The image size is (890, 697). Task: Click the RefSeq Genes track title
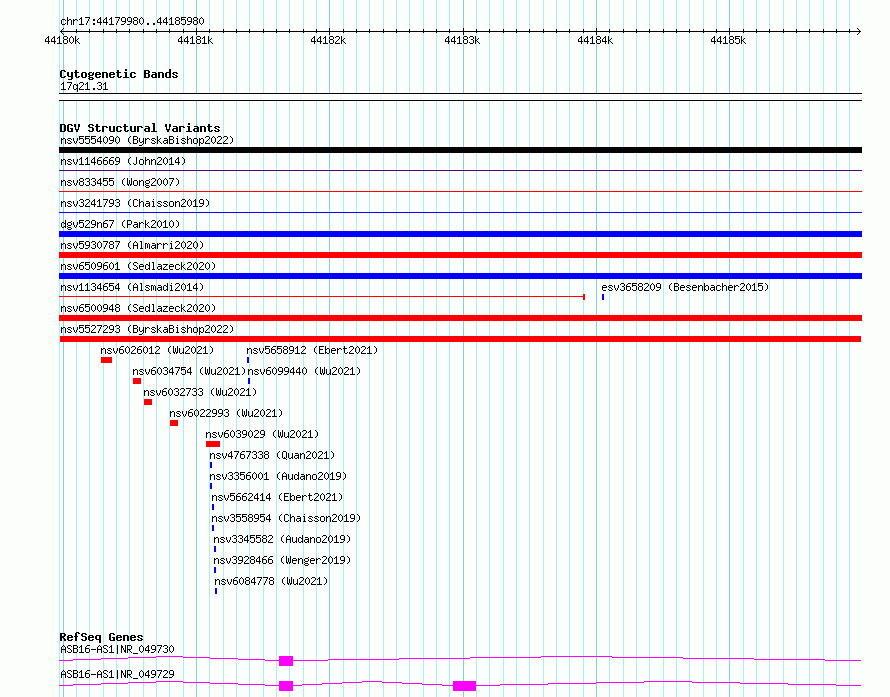[101, 637]
